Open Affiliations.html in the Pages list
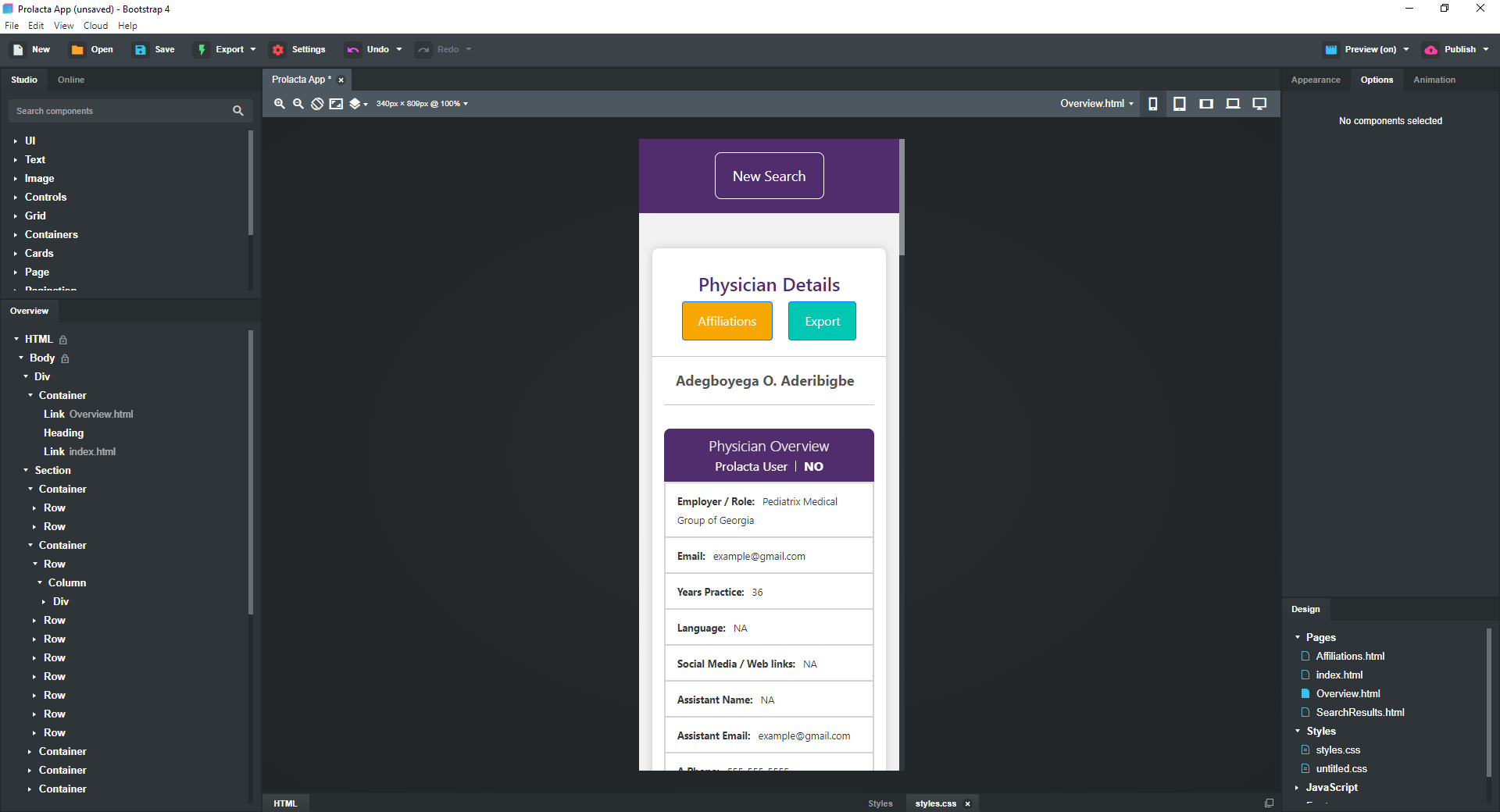This screenshot has width=1500, height=812. 1350,657
